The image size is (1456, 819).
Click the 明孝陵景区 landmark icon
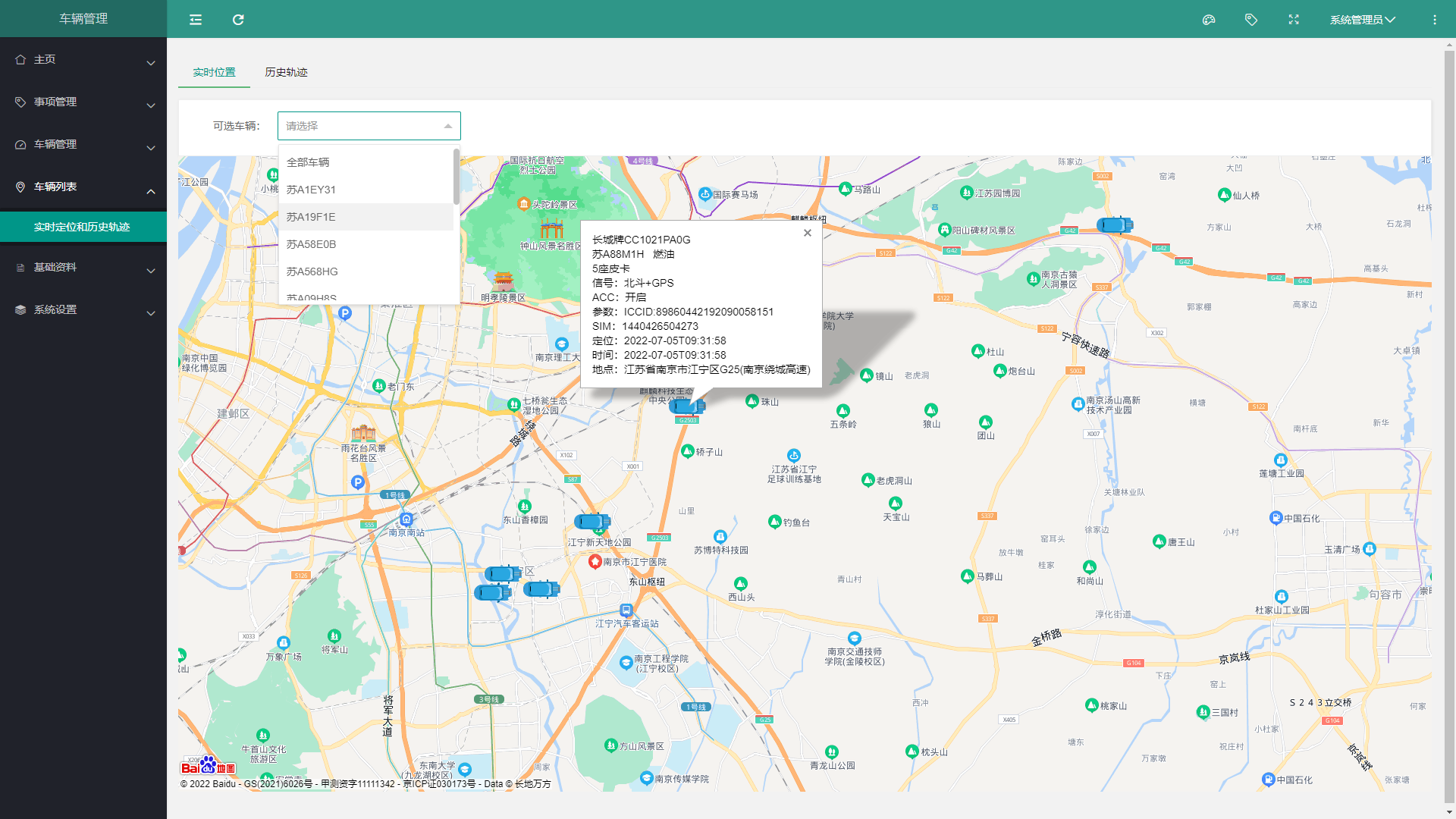(504, 282)
